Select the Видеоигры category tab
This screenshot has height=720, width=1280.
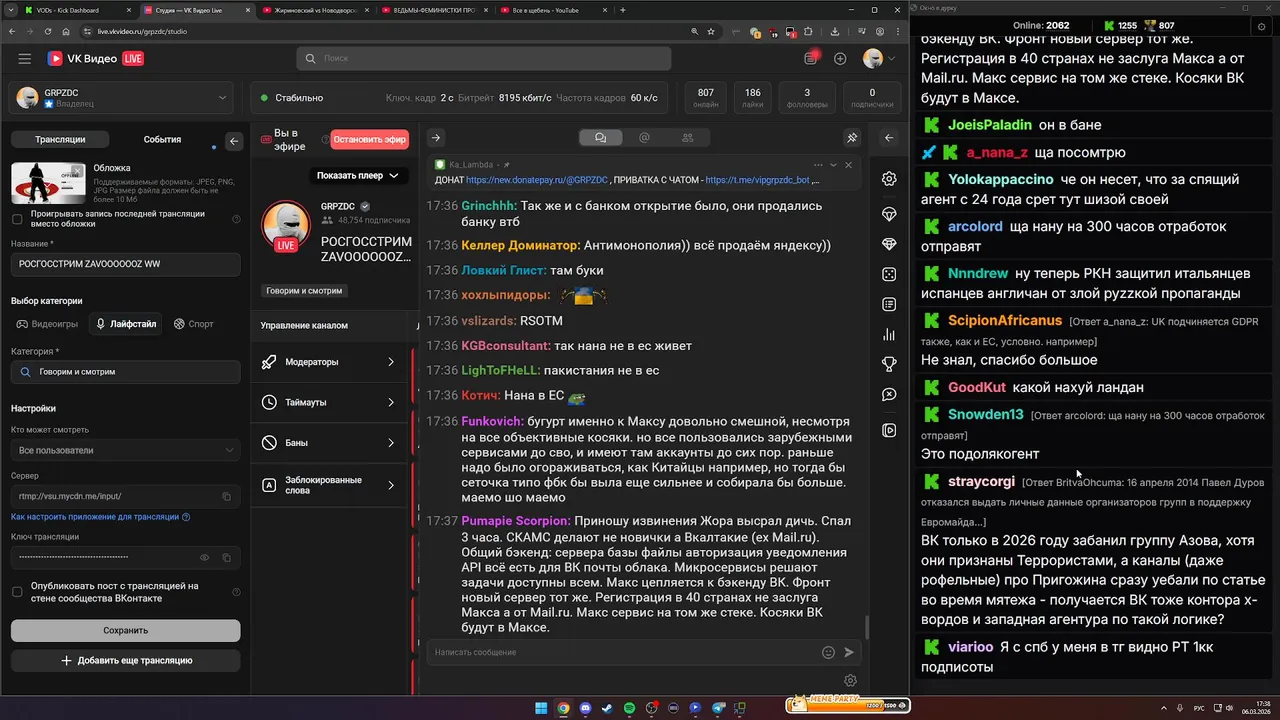click(x=47, y=324)
